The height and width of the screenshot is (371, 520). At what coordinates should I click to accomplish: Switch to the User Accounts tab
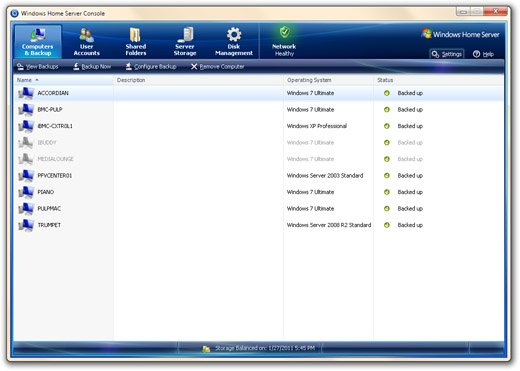point(87,41)
